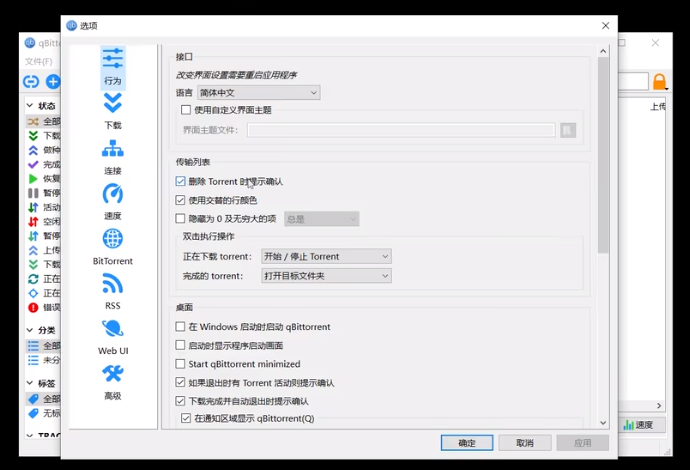Open the RSS settings page

tap(113, 292)
